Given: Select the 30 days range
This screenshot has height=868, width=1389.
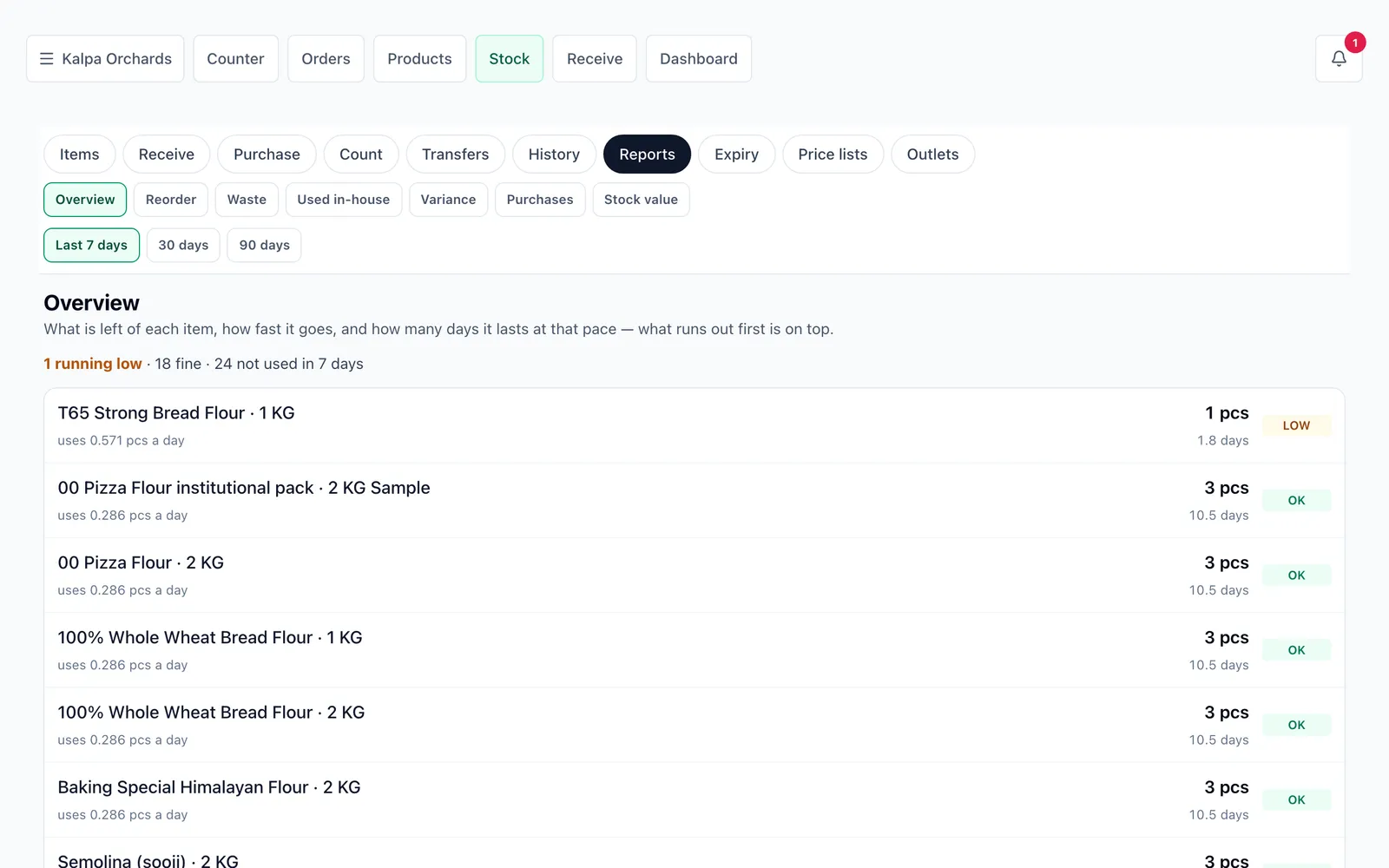Looking at the screenshot, I should [x=183, y=245].
